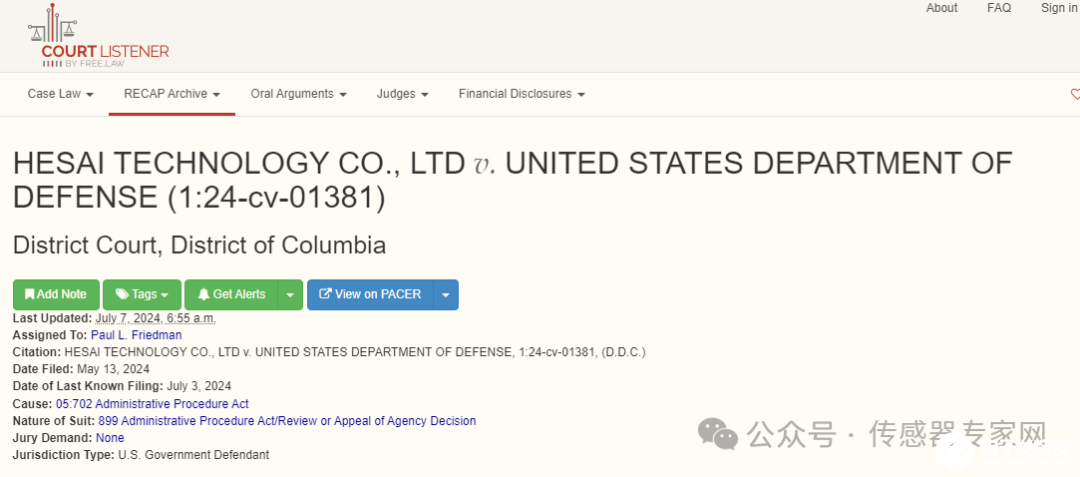Click the heart icon at right edge

pos(1075,95)
